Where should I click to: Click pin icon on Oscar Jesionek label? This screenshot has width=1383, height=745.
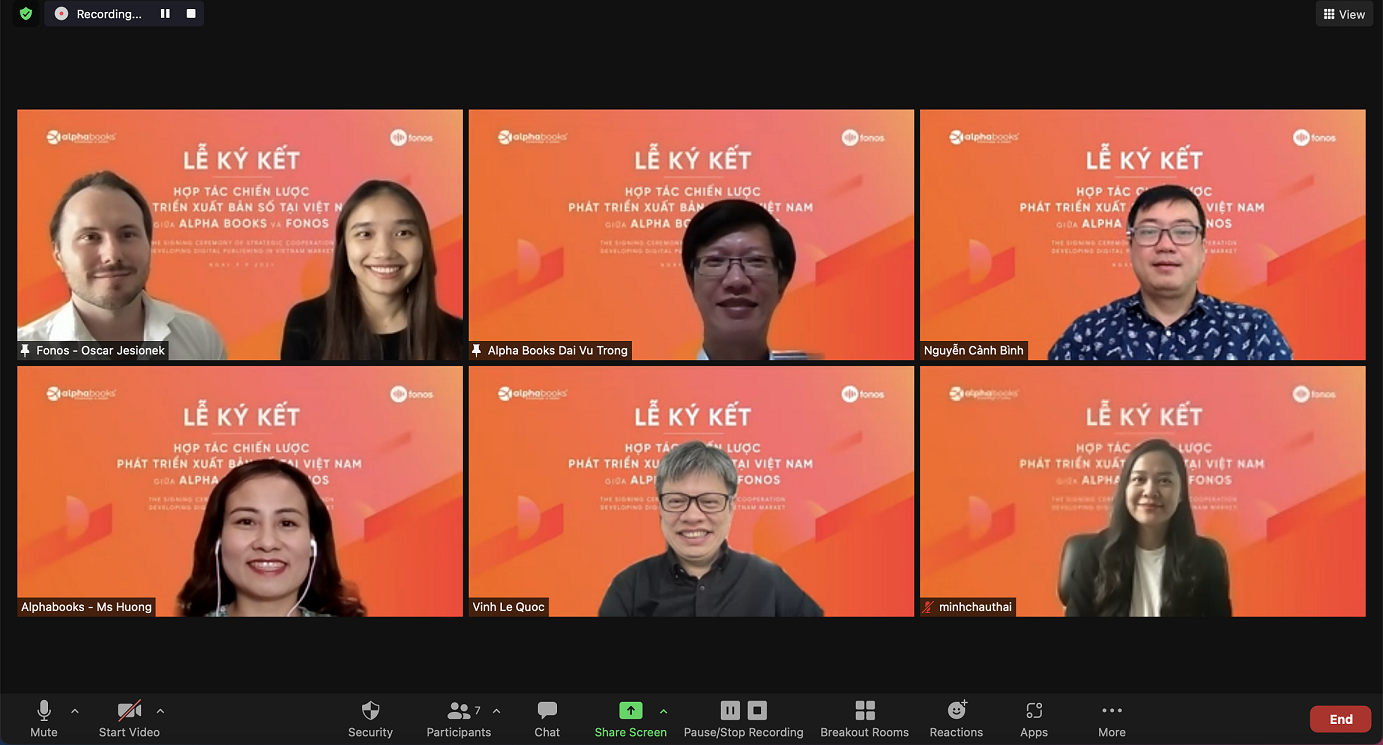[25, 351]
